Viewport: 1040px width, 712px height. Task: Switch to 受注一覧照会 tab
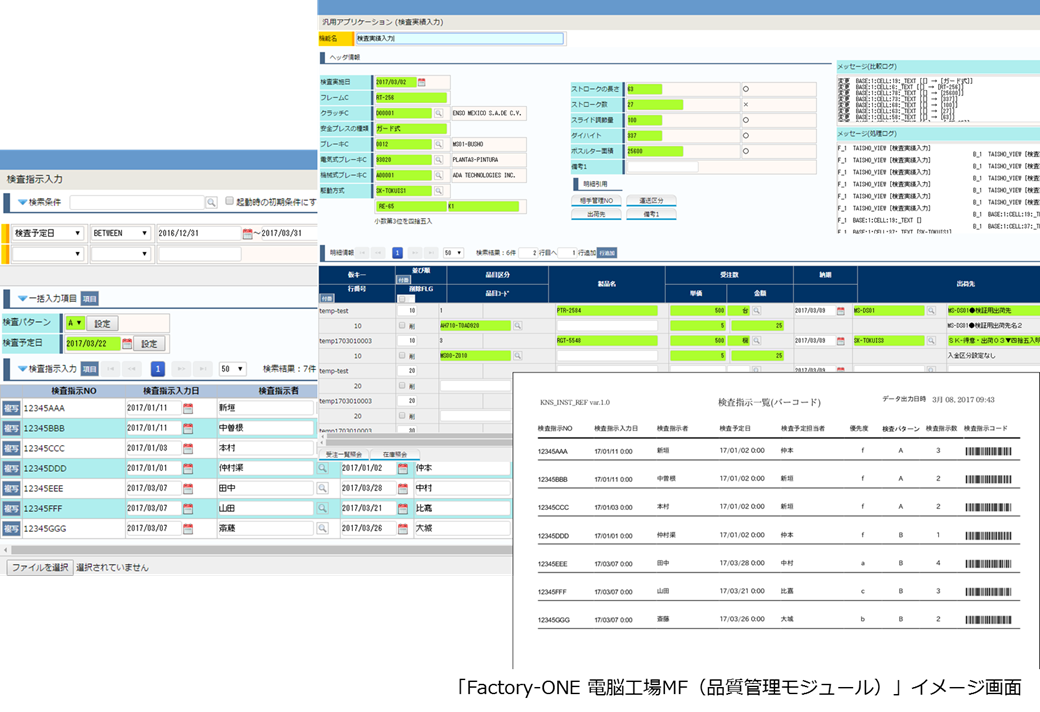[344, 455]
